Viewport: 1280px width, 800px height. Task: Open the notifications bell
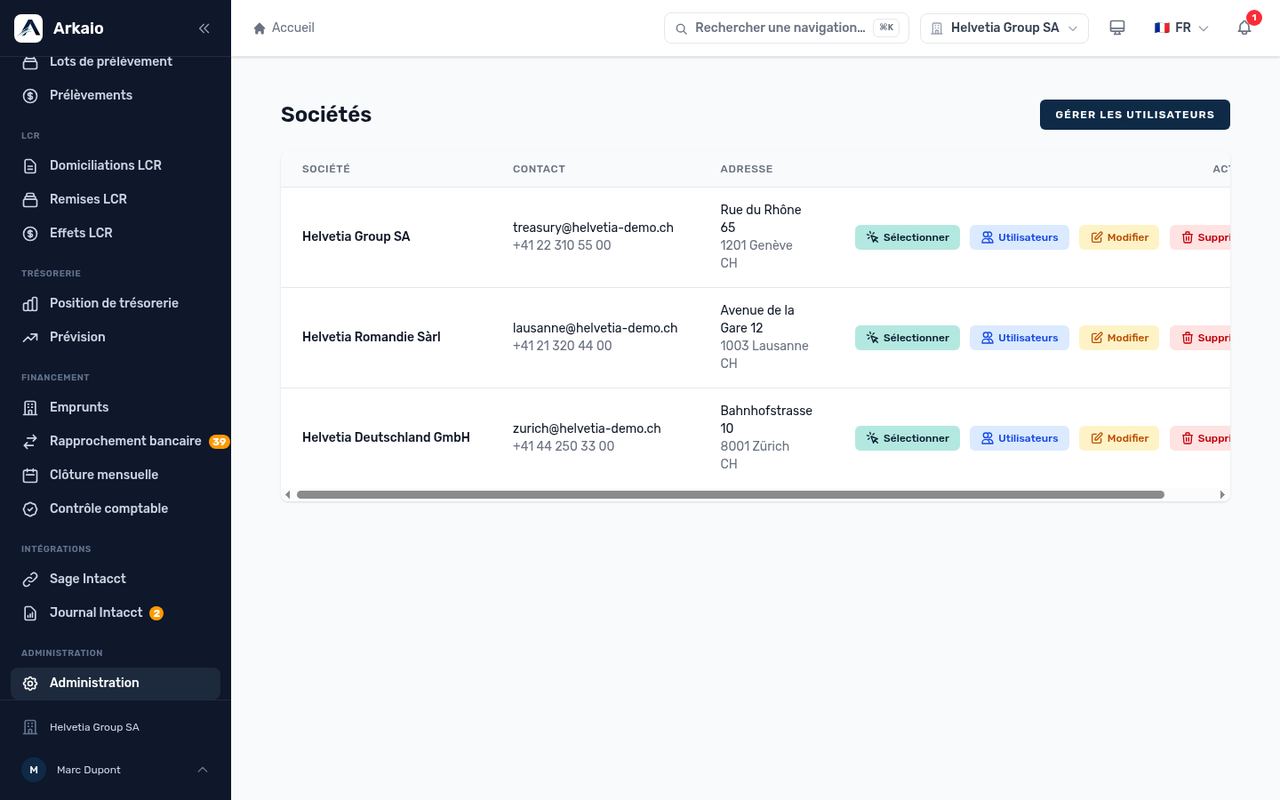pyautogui.click(x=1244, y=28)
